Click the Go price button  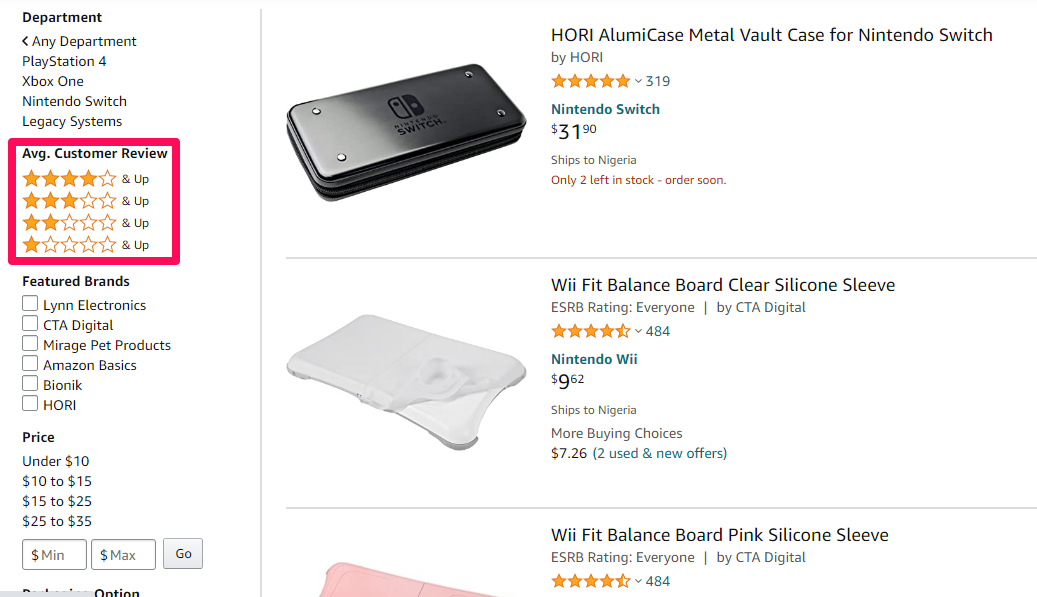click(183, 554)
